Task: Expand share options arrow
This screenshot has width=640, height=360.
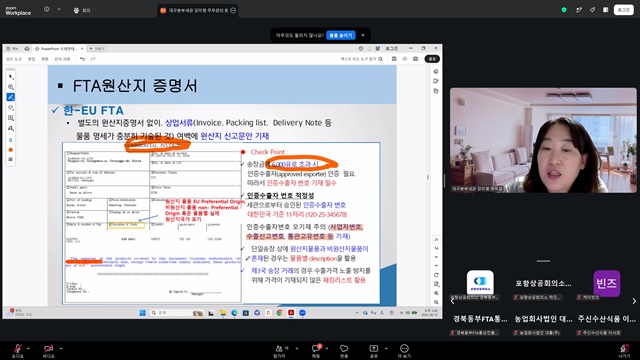Action: pos(386,349)
